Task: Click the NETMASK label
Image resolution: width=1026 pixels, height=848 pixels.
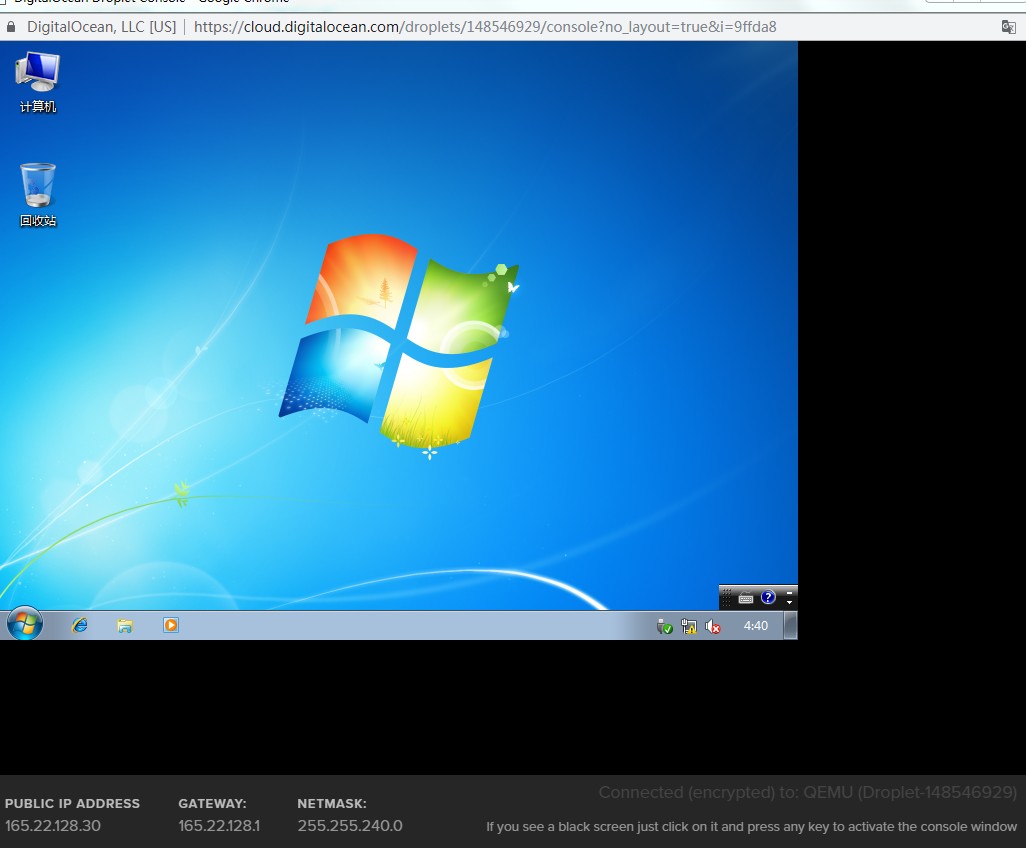Action: tap(332, 804)
